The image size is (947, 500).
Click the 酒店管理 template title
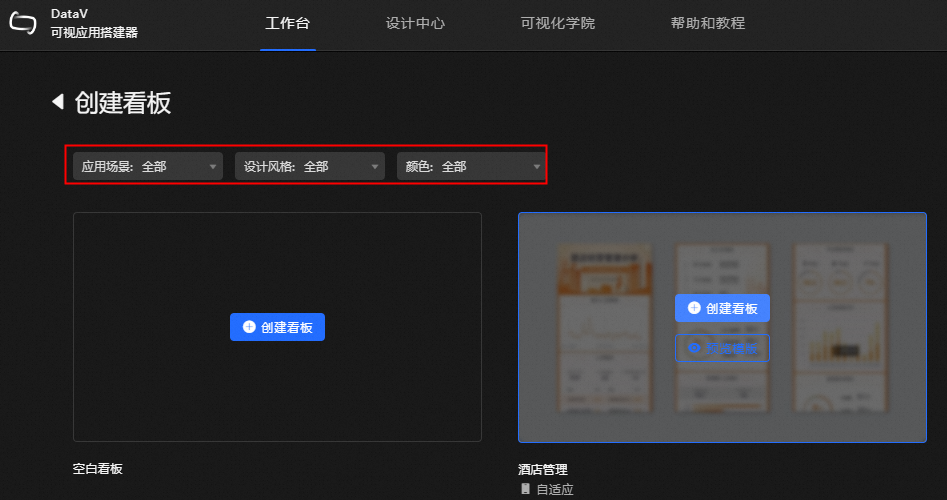[x=543, y=469]
